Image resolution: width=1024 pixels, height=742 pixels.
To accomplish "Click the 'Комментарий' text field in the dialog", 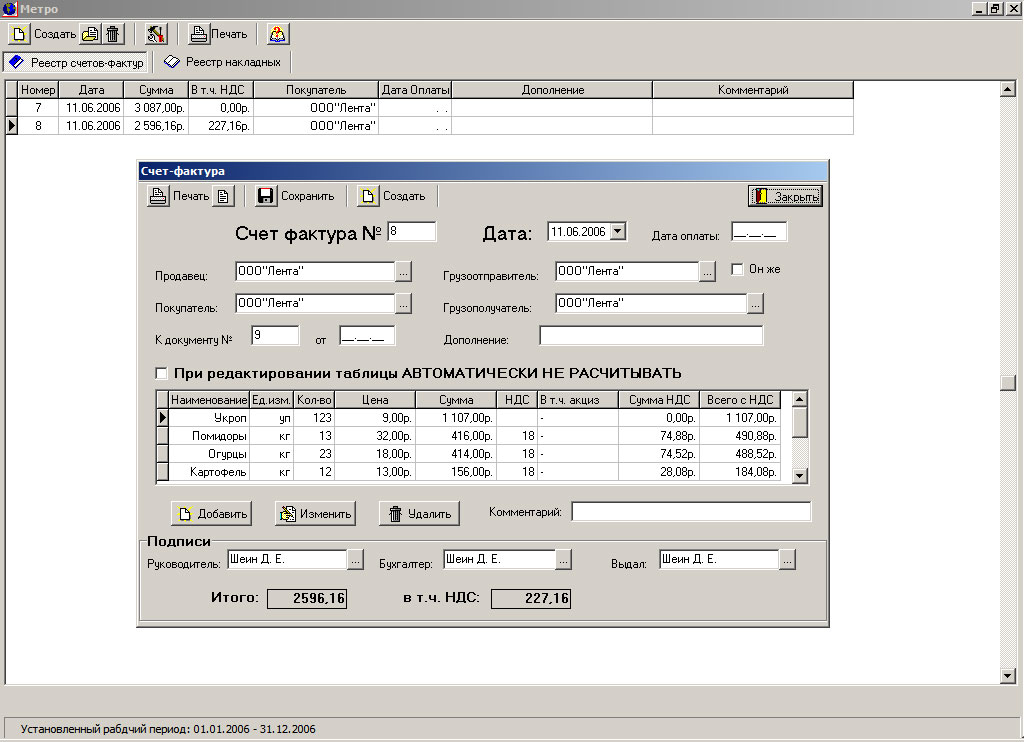I will click(x=691, y=512).
